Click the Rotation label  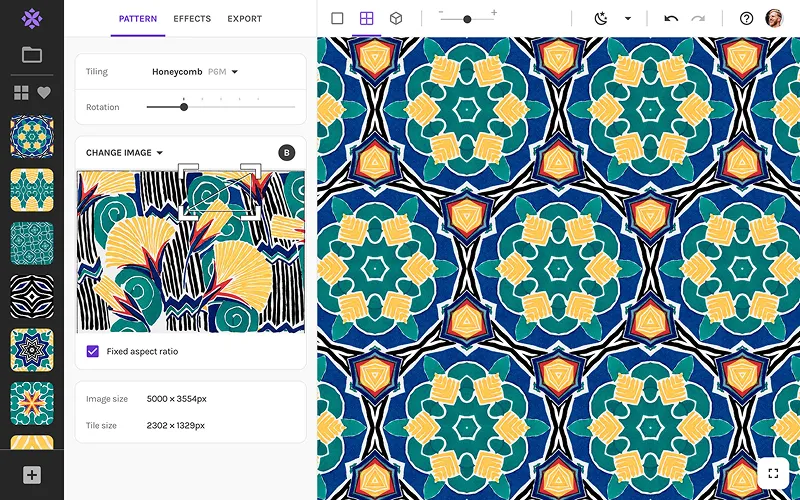(x=103, y=107)
